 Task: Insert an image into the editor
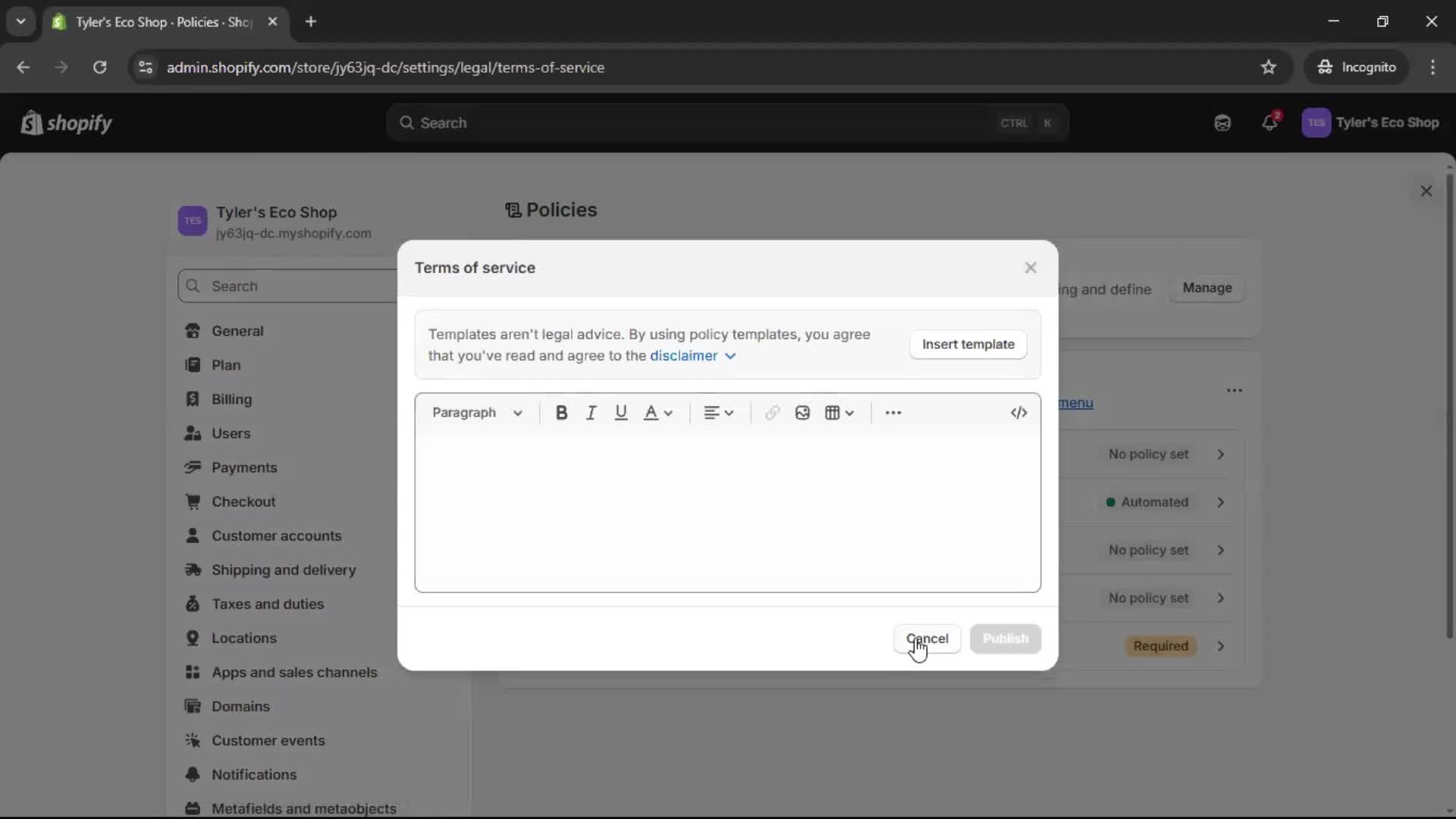click(802, 413)
